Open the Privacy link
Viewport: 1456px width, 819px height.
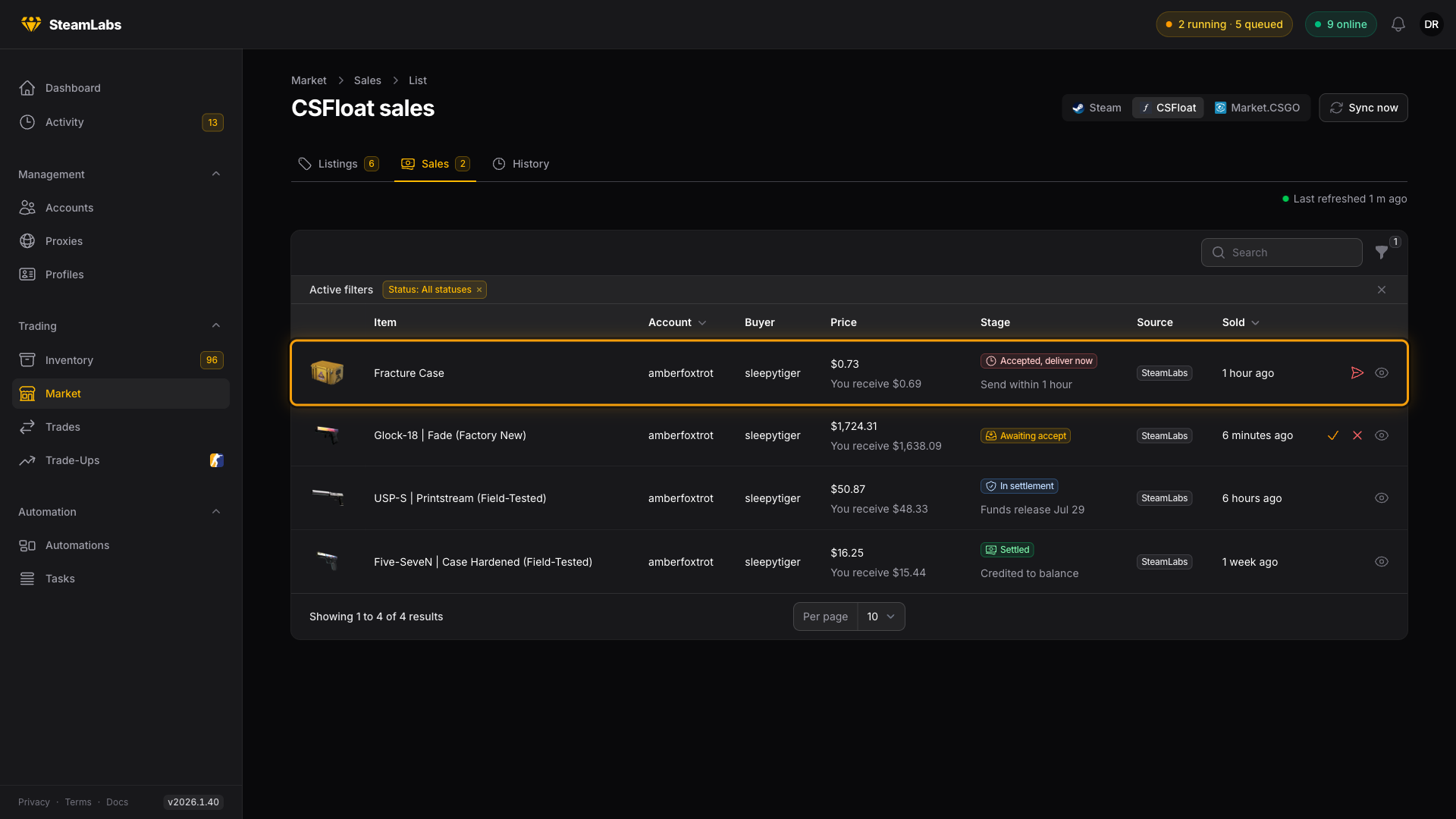34,802
